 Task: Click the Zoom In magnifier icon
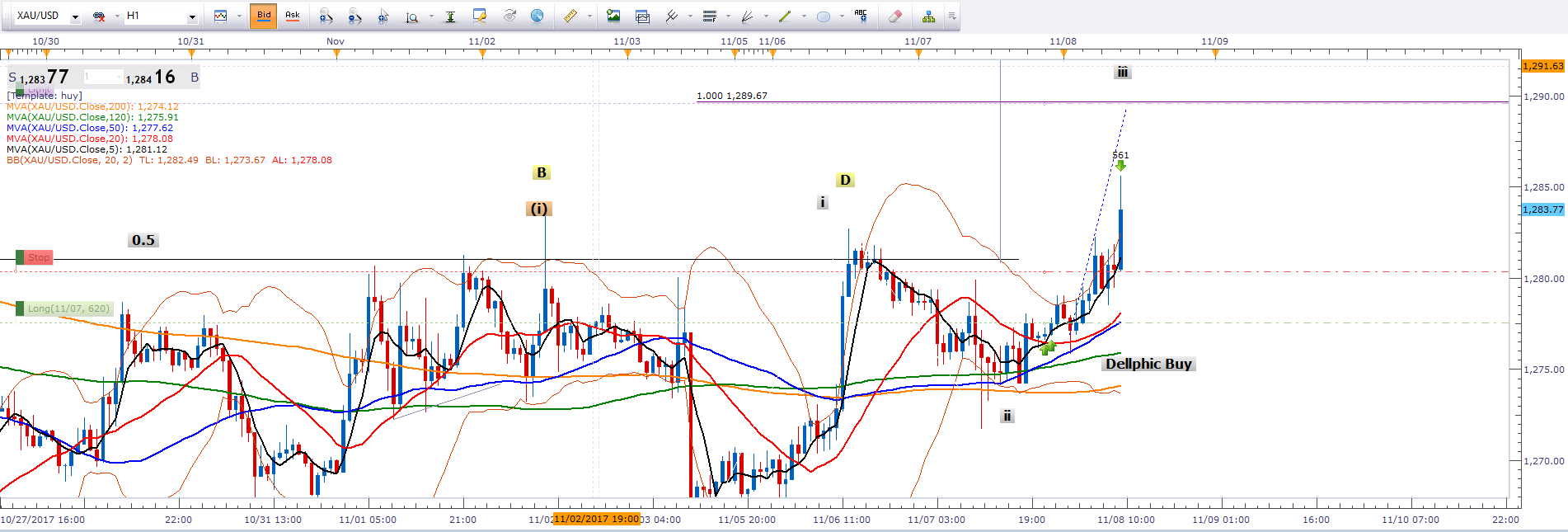[326, 16]
